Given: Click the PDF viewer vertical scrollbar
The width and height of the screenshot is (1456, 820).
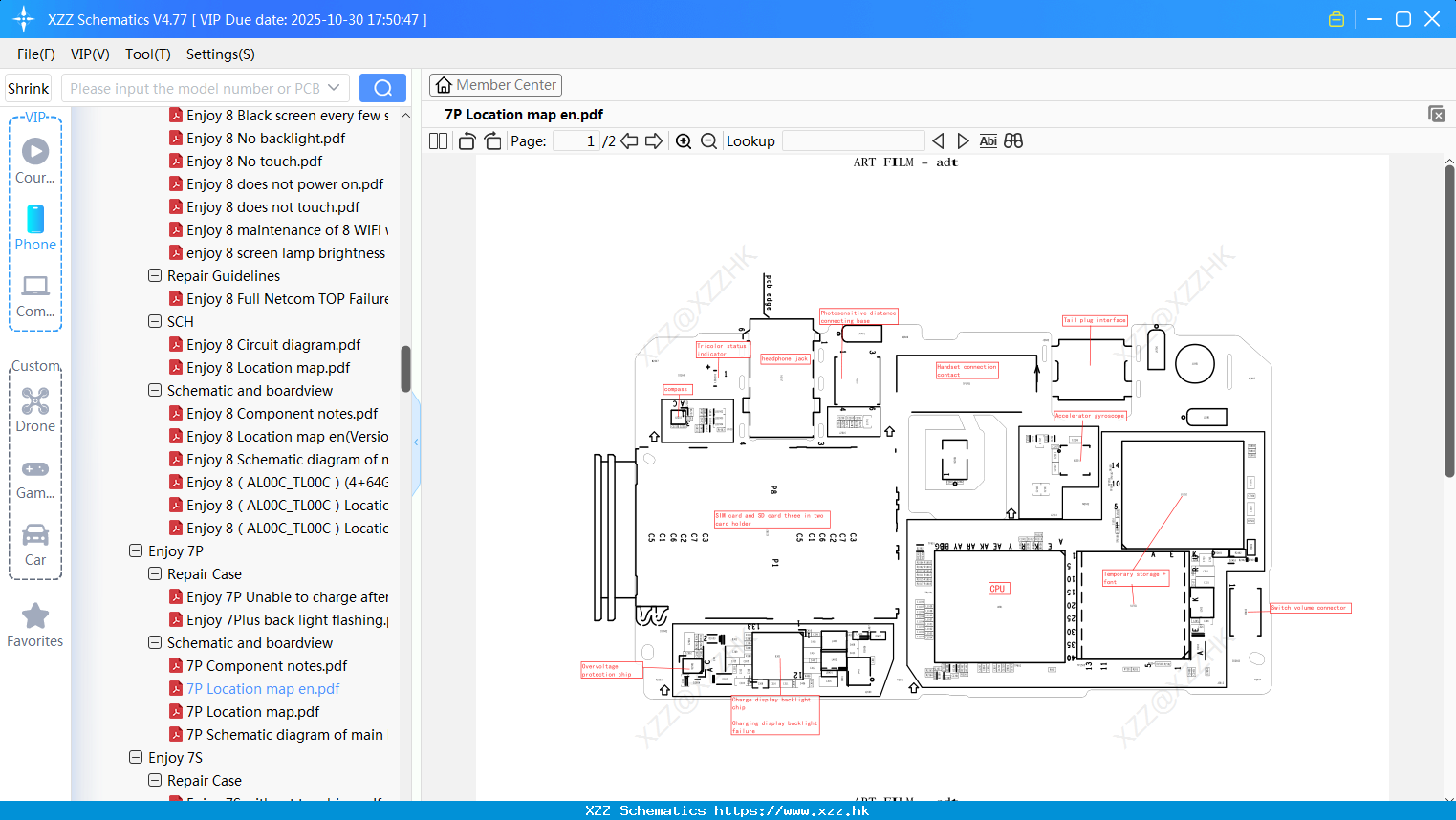Looking at the screenshot, I should click(x=1449, y=321).
